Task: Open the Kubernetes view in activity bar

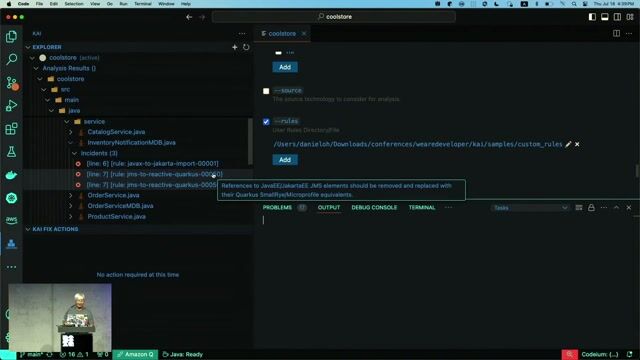Action: coord(11,198)
